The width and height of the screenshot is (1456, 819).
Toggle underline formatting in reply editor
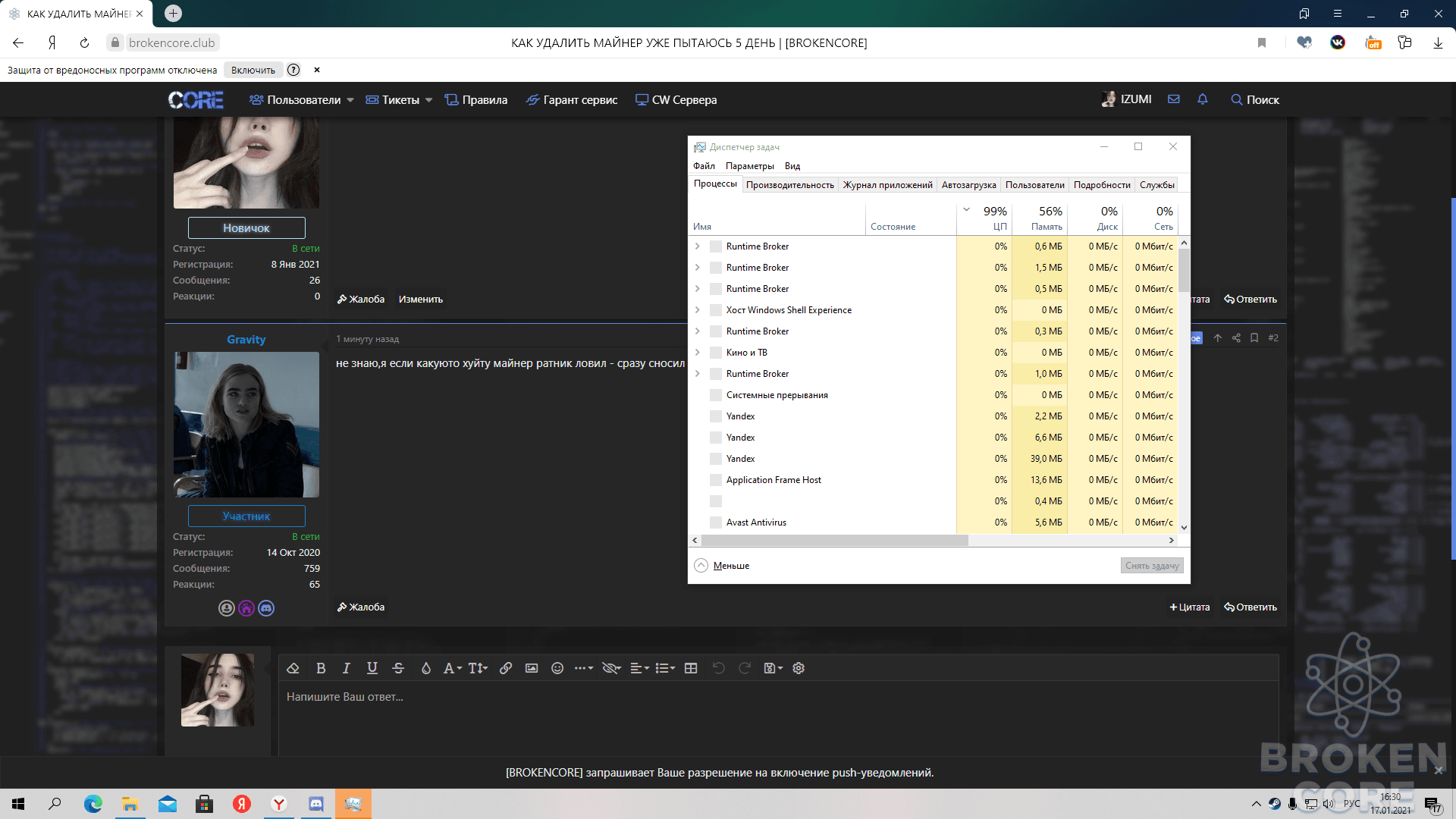pyautogui.click(x=372, y=668)
